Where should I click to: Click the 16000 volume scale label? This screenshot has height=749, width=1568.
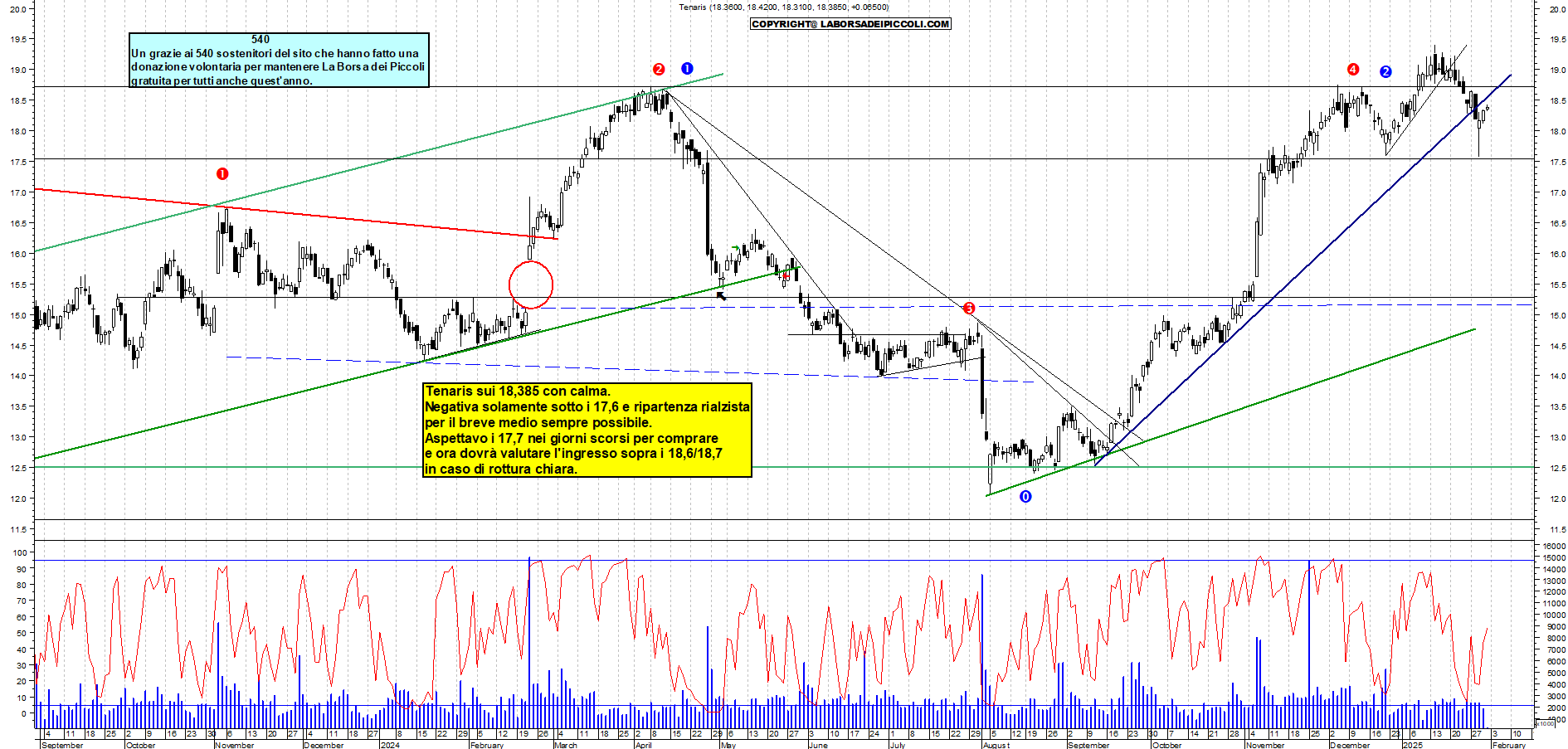(x=1553, y=547)
